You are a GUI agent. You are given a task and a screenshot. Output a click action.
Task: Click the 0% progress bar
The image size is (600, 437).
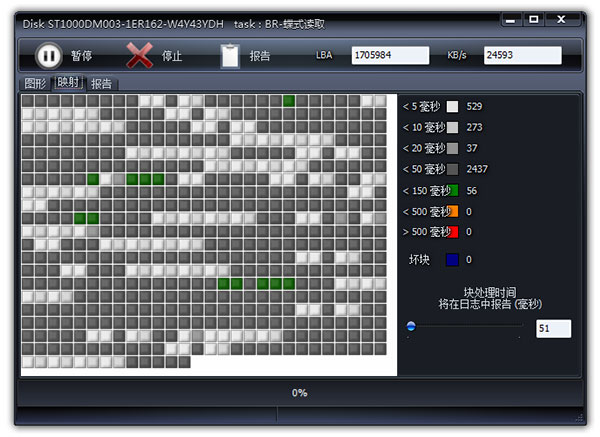coord(299,393)
